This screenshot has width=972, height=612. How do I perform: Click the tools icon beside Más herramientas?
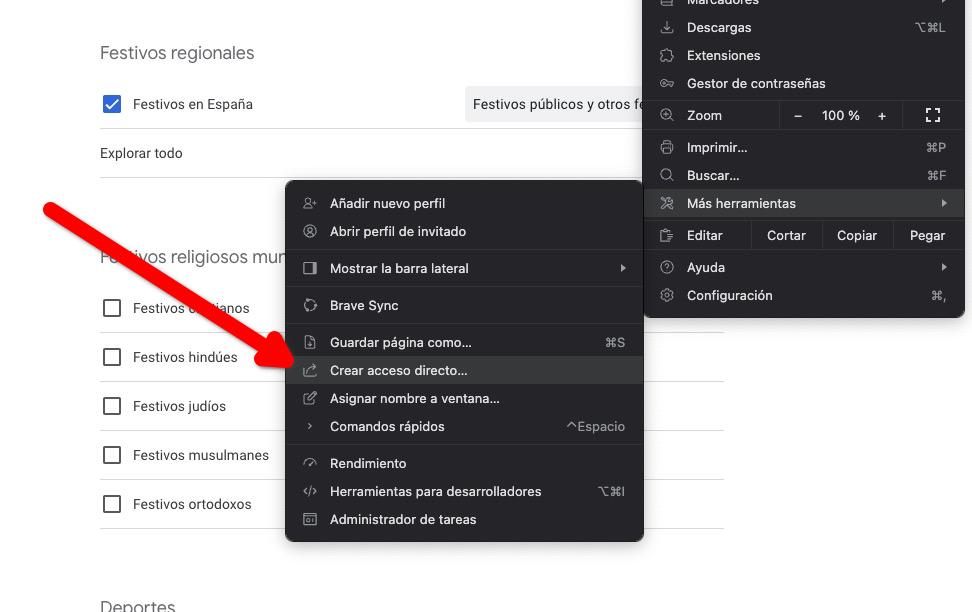pyautogui.click(x=667, y=203)
